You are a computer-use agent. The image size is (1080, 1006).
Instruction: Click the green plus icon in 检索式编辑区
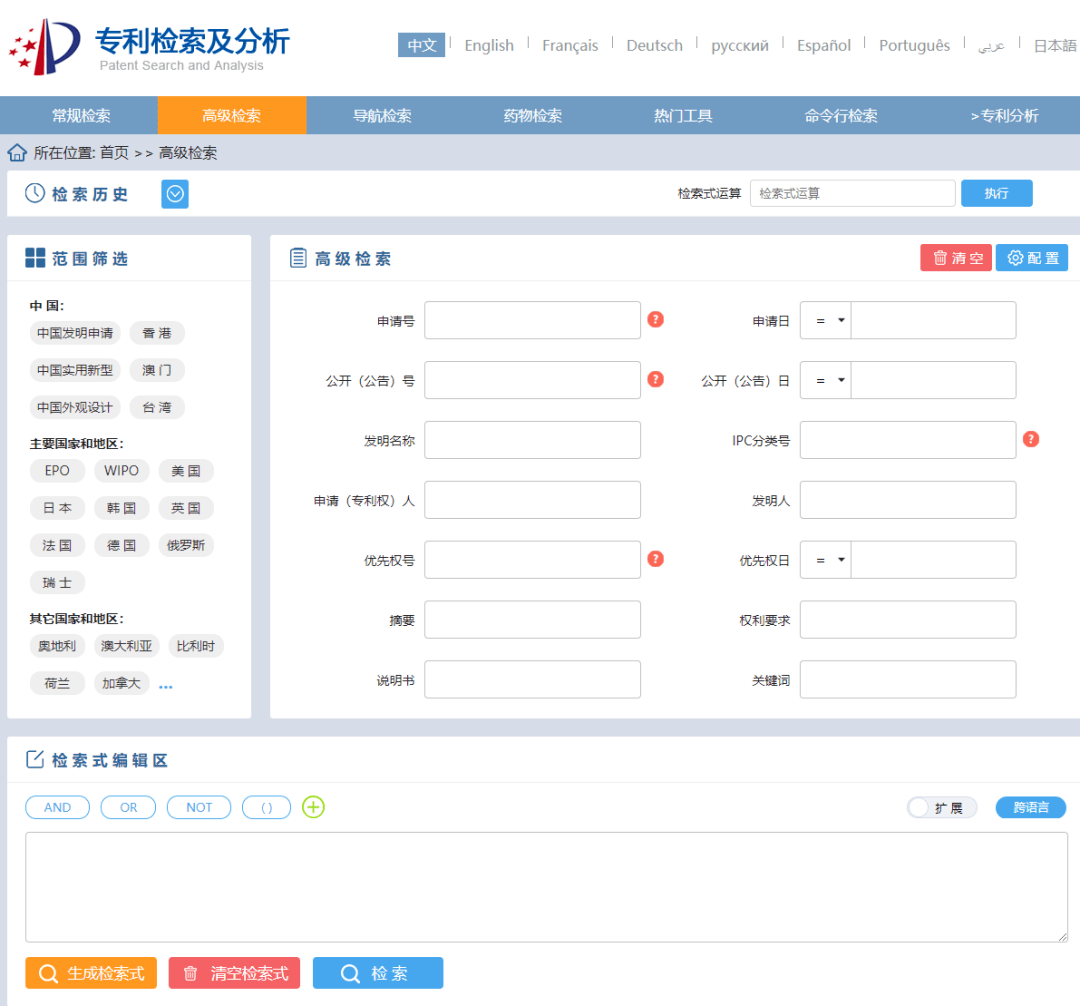[x=313, y=807]
